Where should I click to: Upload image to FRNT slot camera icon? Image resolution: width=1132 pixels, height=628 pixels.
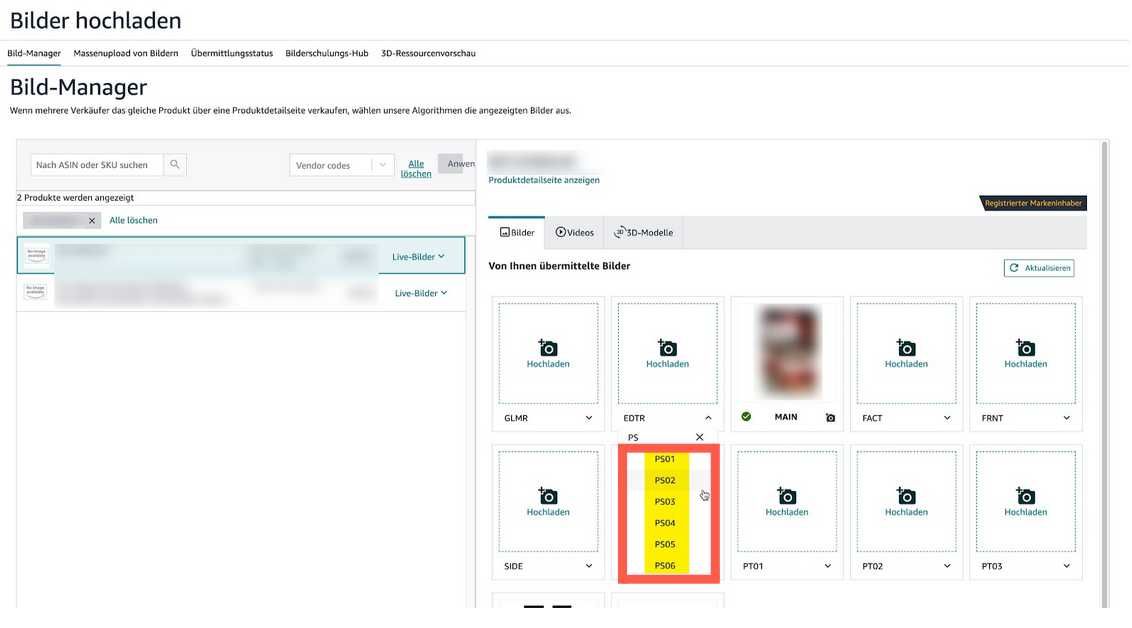pyautogui.click(x=1025, y=348)
